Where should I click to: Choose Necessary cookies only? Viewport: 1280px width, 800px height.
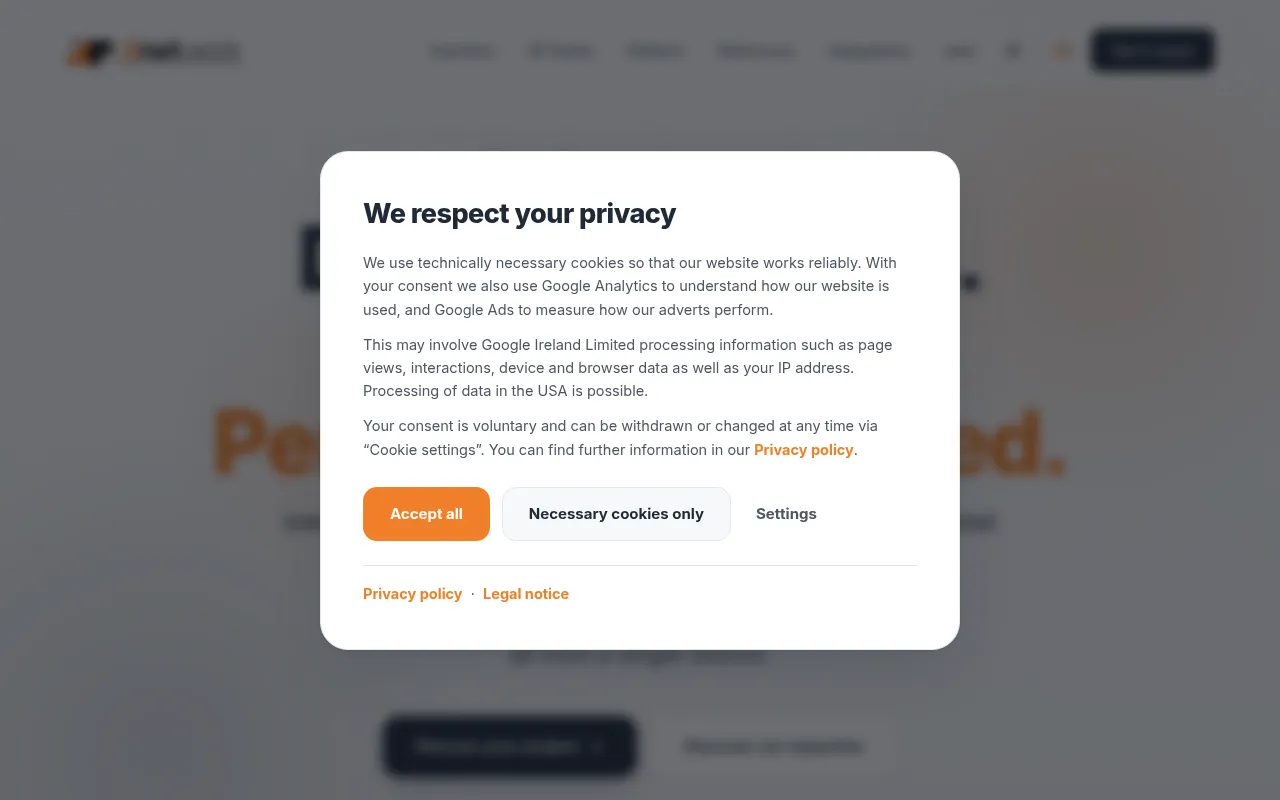pyautogui.click(x=616, y=514)
